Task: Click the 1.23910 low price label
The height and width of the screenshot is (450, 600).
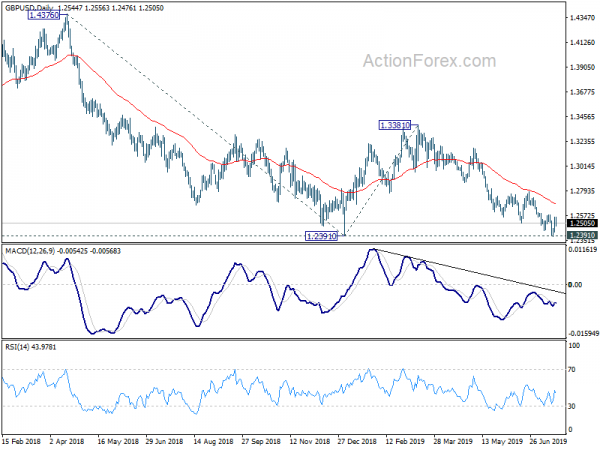Action: pyautogui.click(x=321, y=236)
